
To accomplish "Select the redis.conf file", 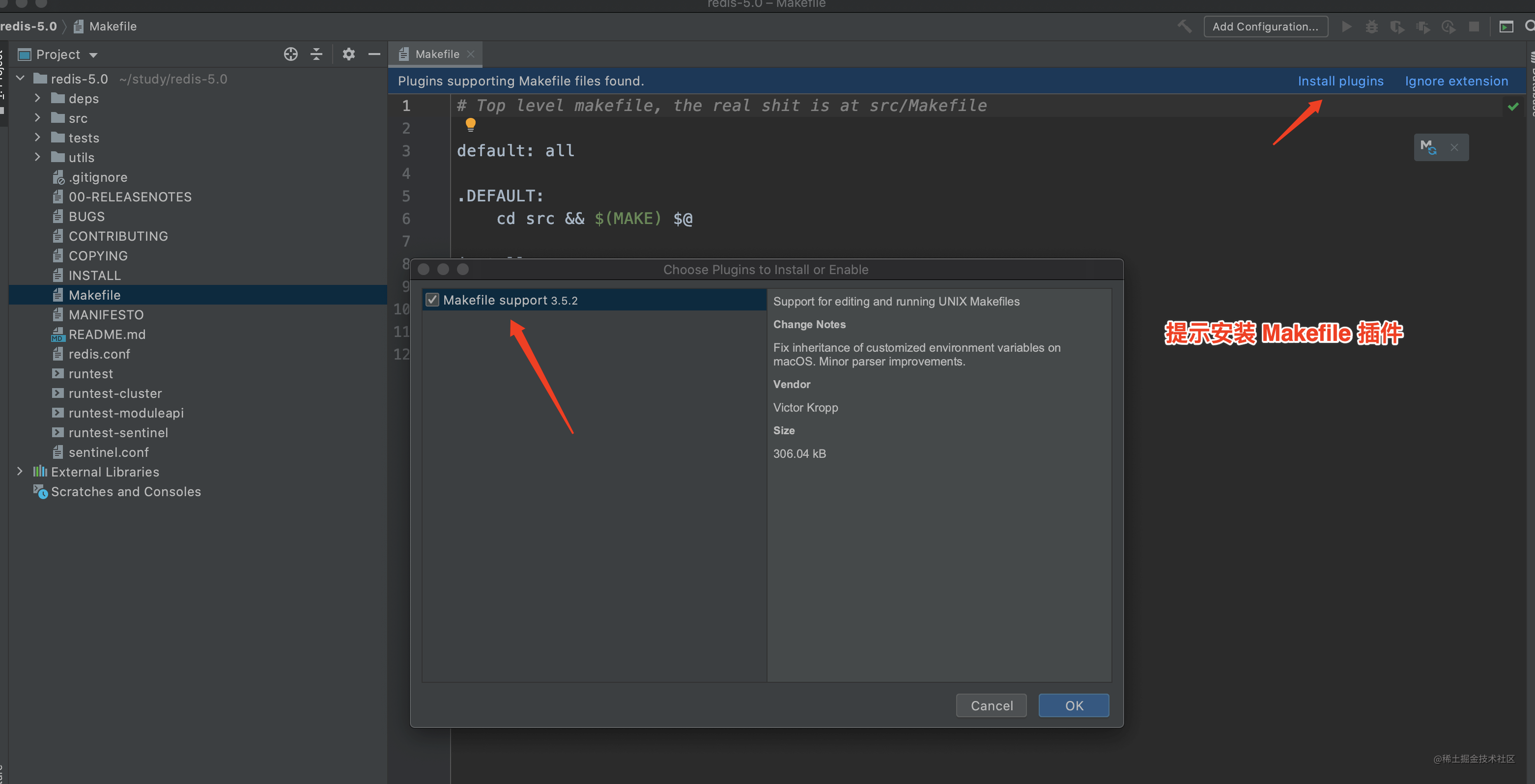I will (x=198, y=354).
